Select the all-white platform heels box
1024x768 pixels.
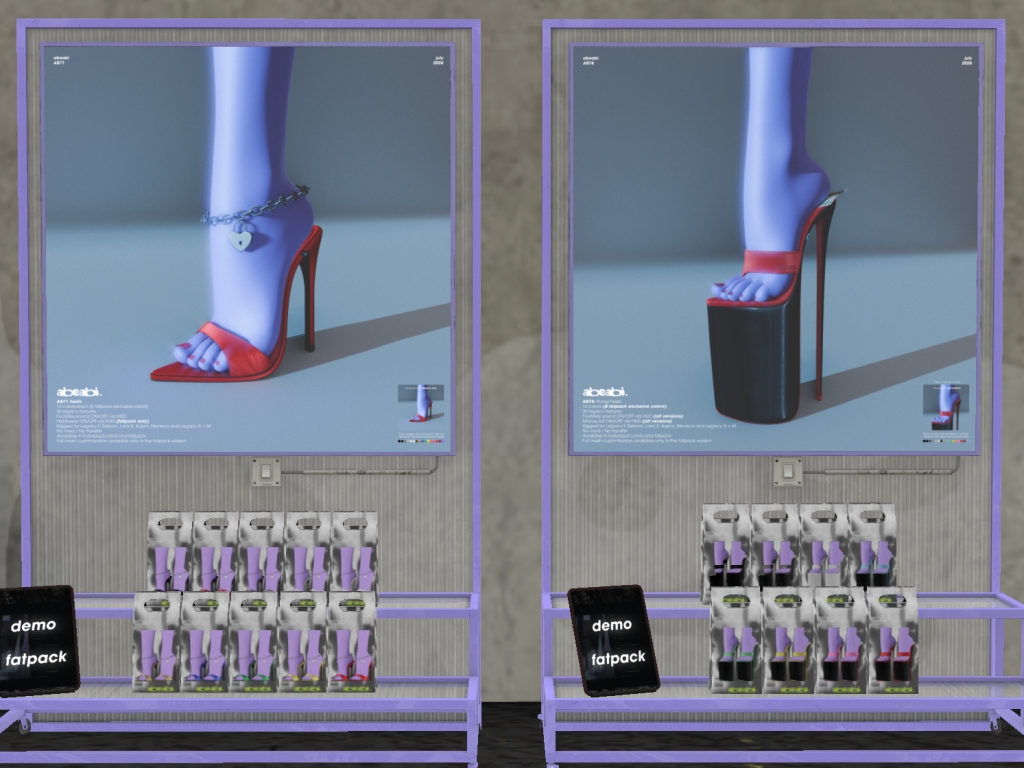click(824, 545)
